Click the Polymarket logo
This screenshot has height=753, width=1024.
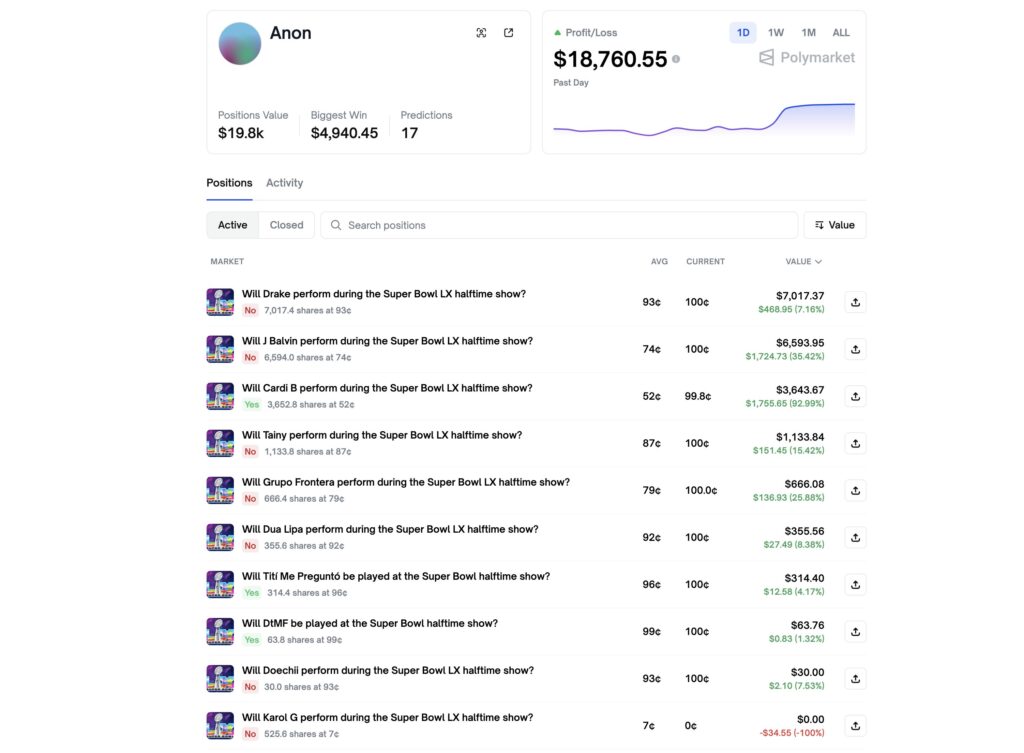click(807, 57)
